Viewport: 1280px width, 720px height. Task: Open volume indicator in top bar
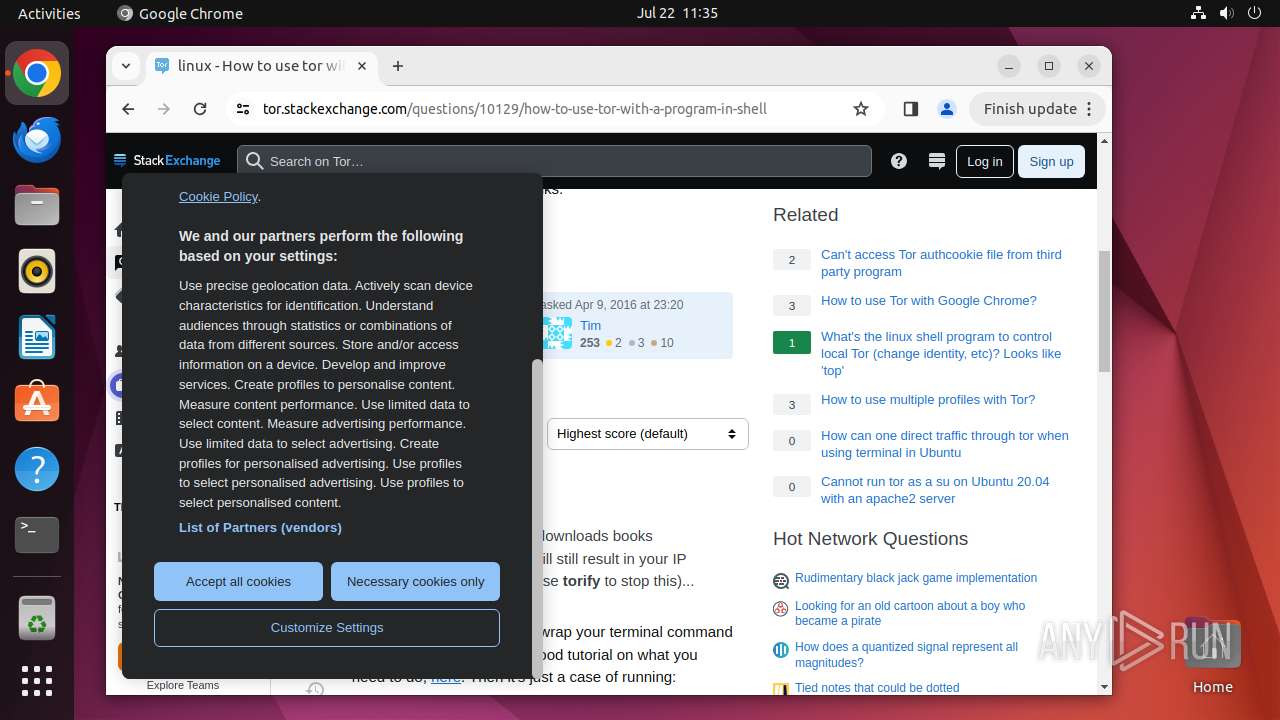point(1227,13)
